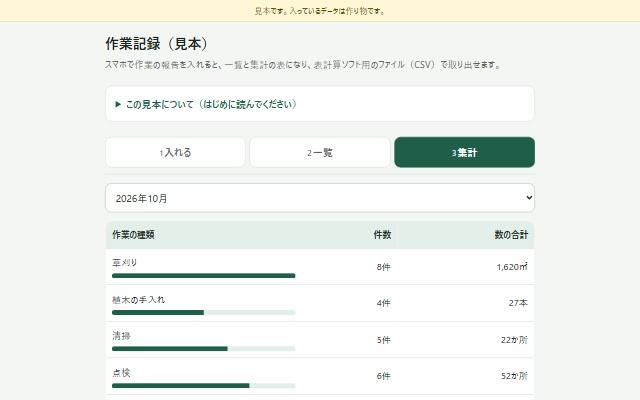Click the 点検 progress bar
640x400 pixels.
click(x=203, y=386)
